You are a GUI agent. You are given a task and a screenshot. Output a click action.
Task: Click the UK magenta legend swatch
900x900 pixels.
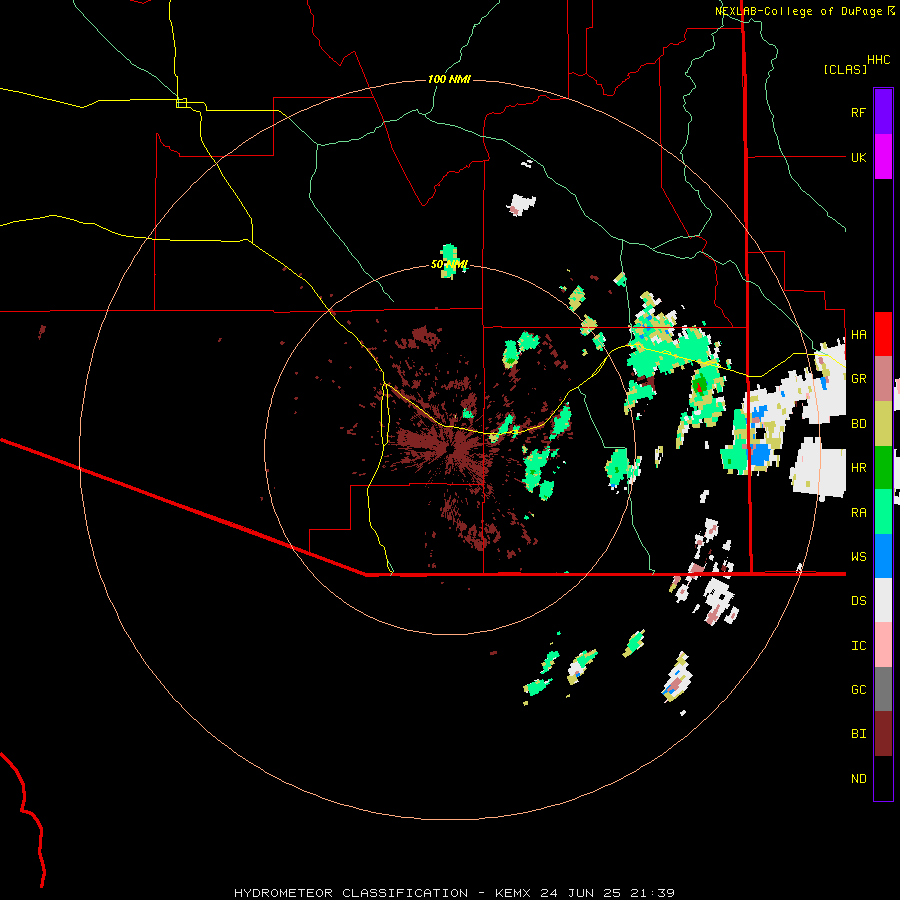pyautogui.click(x=883, y=157)
